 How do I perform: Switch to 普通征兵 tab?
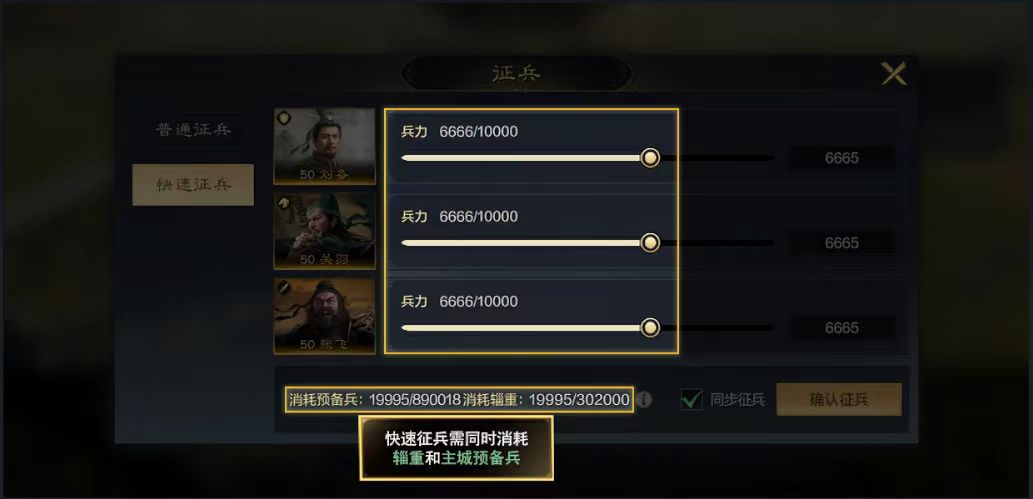tap(193, 129)
